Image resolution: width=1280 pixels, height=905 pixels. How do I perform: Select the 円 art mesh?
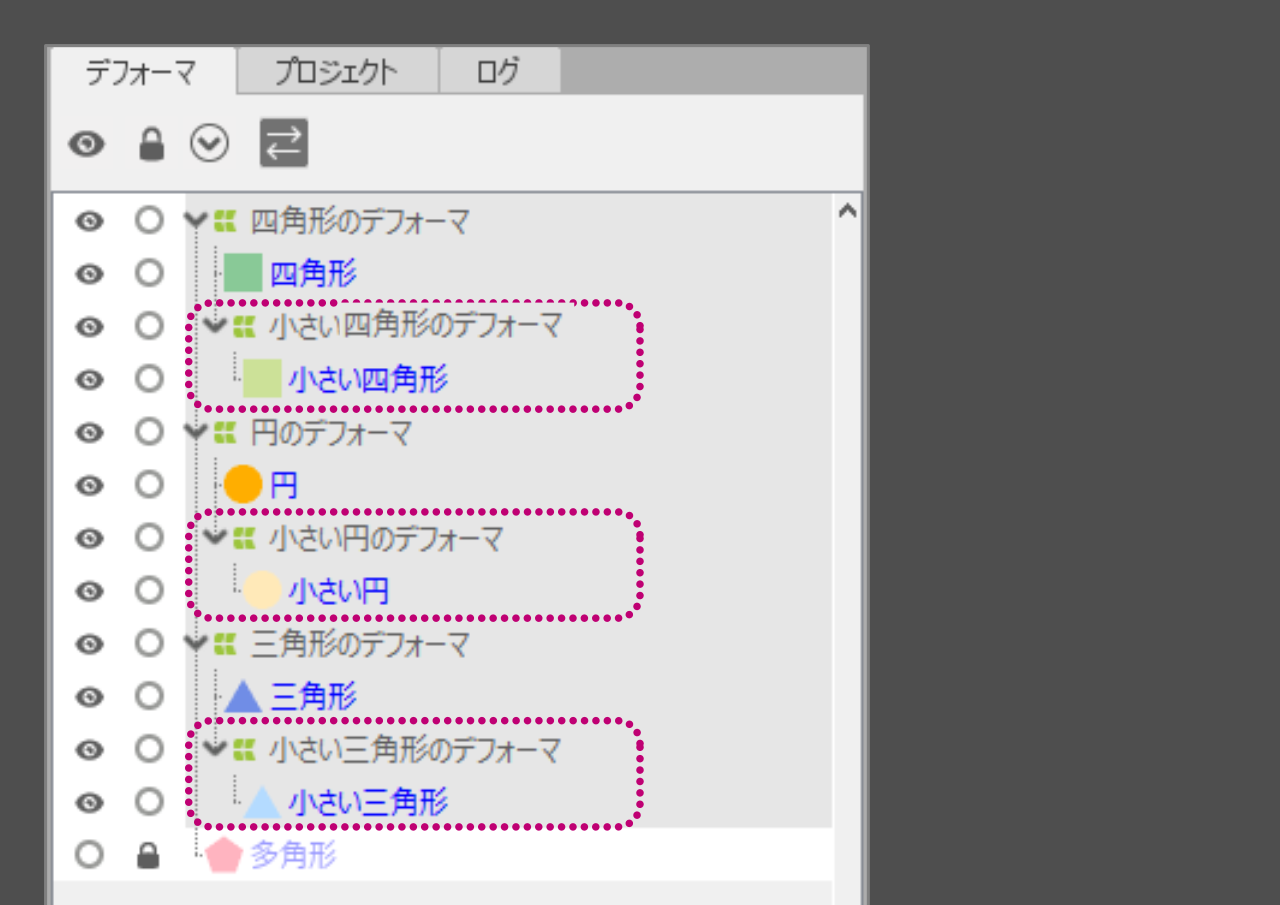coord(284,486)
